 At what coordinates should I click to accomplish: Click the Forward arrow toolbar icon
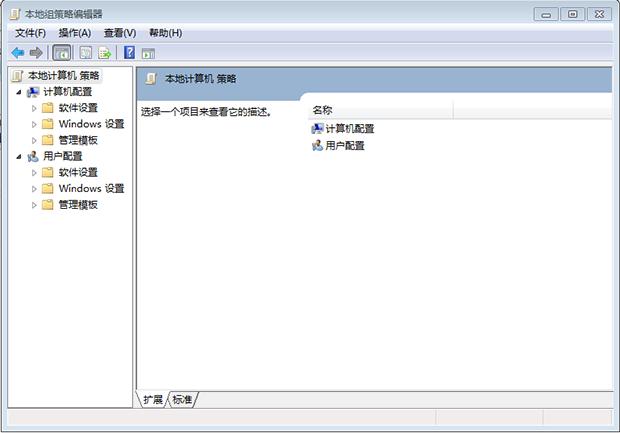(x=36, y=52)
